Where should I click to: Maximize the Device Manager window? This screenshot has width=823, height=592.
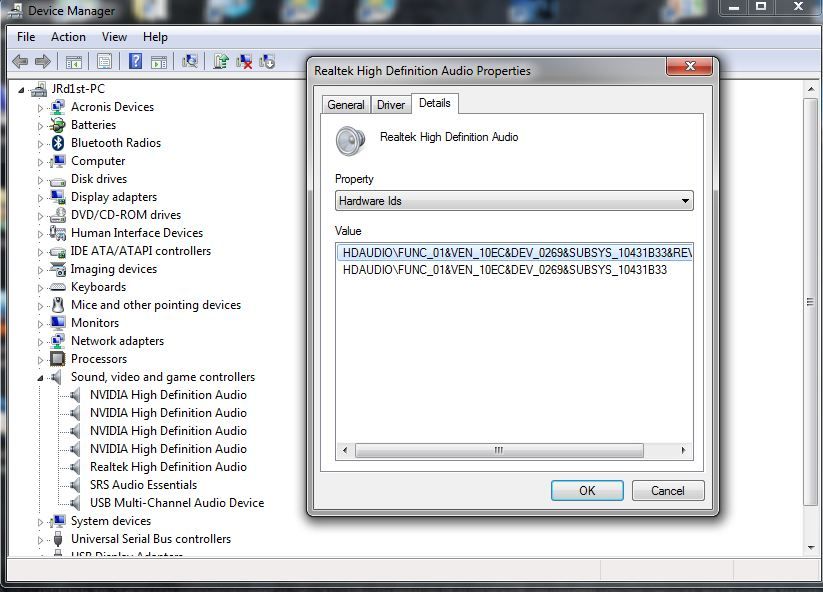click(761, 7)
